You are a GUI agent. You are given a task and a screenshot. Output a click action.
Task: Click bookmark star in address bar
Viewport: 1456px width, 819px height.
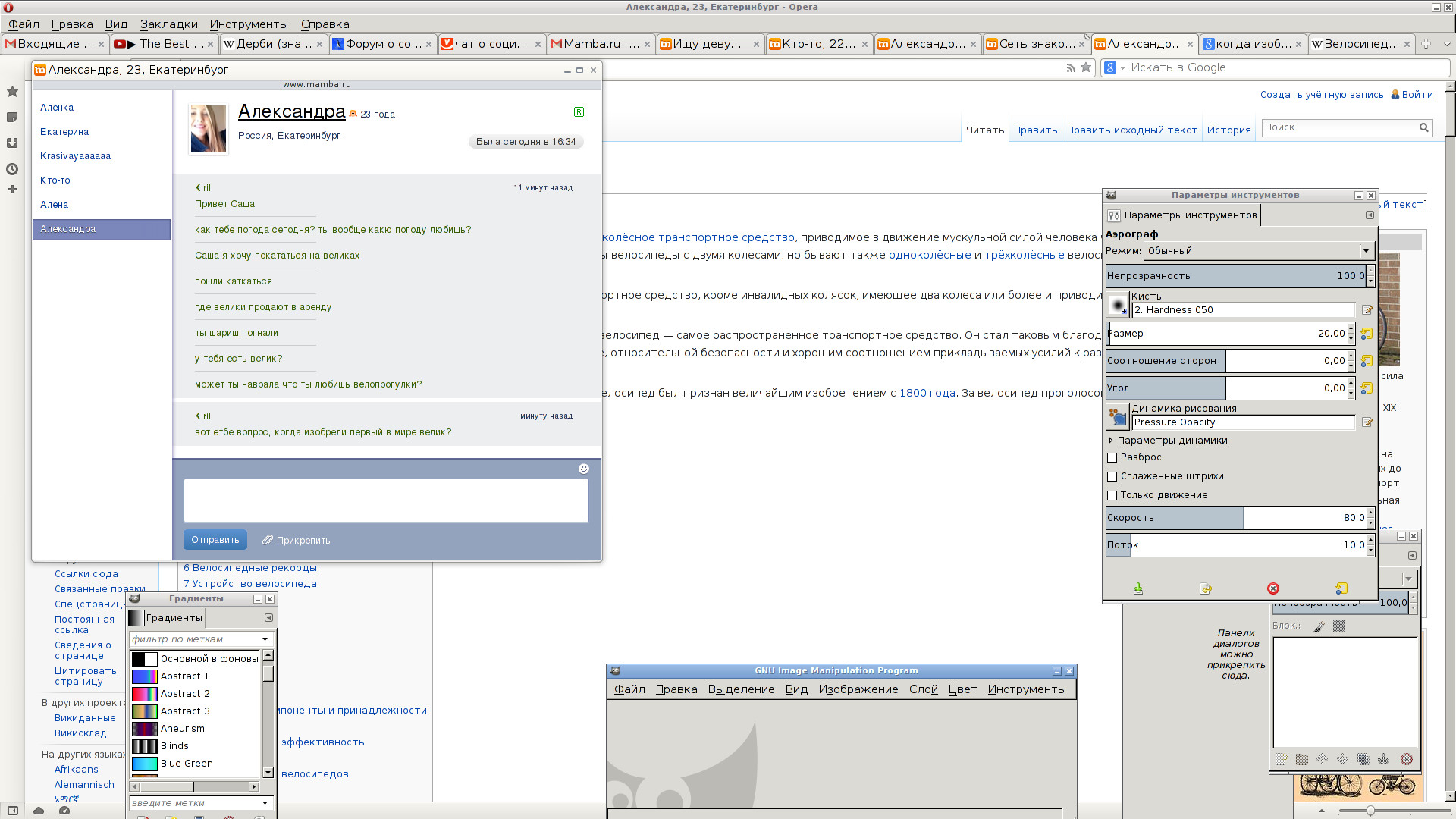[x=1086, y=67]
